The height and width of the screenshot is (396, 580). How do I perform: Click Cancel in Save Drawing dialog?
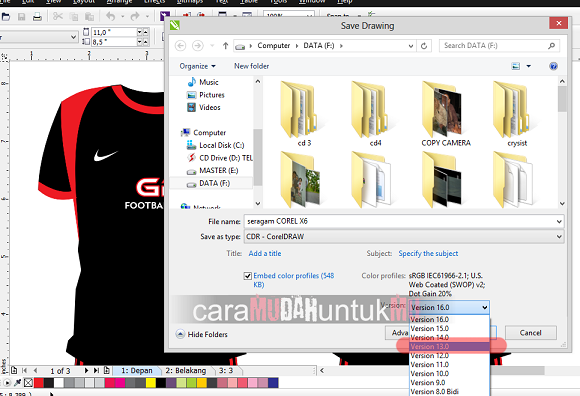pyautogui.click(x=530, y=333)
